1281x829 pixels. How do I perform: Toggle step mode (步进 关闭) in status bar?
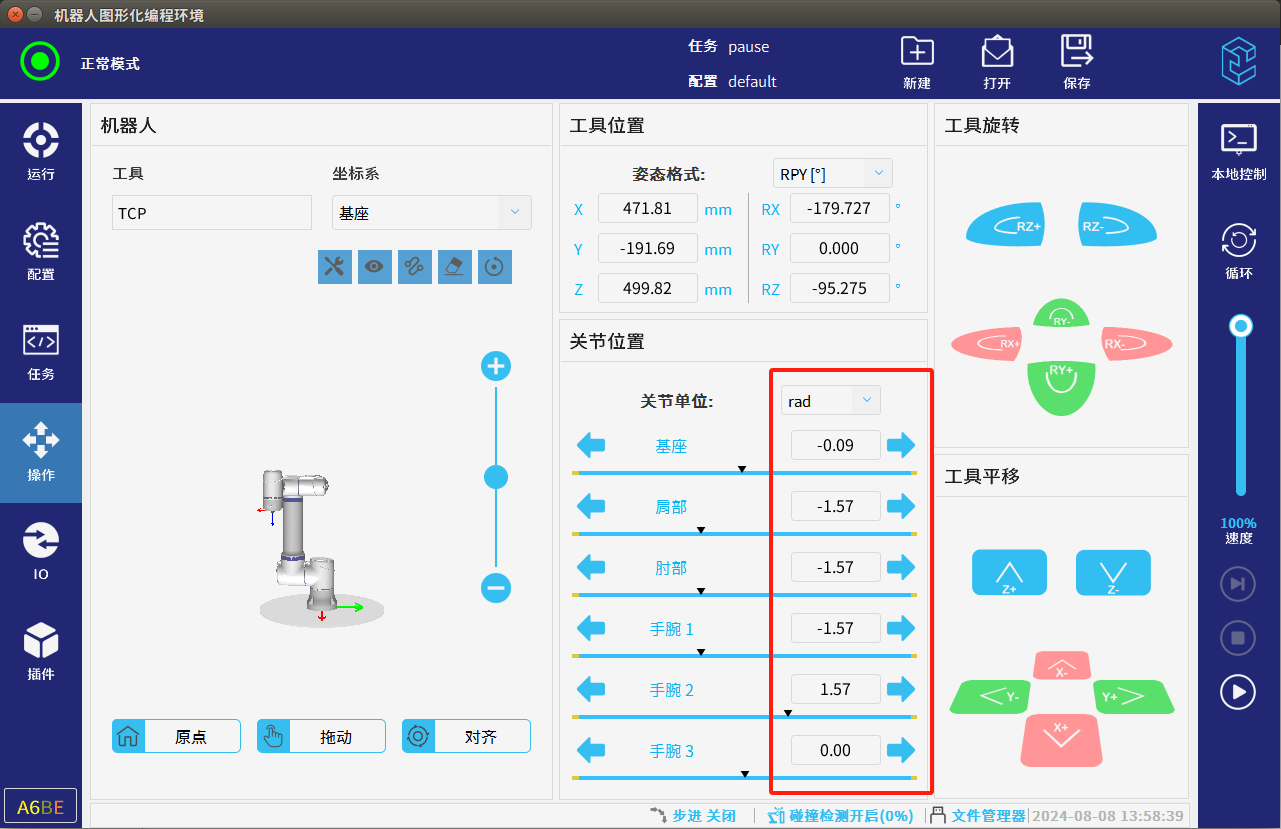[x=692, y=816]
